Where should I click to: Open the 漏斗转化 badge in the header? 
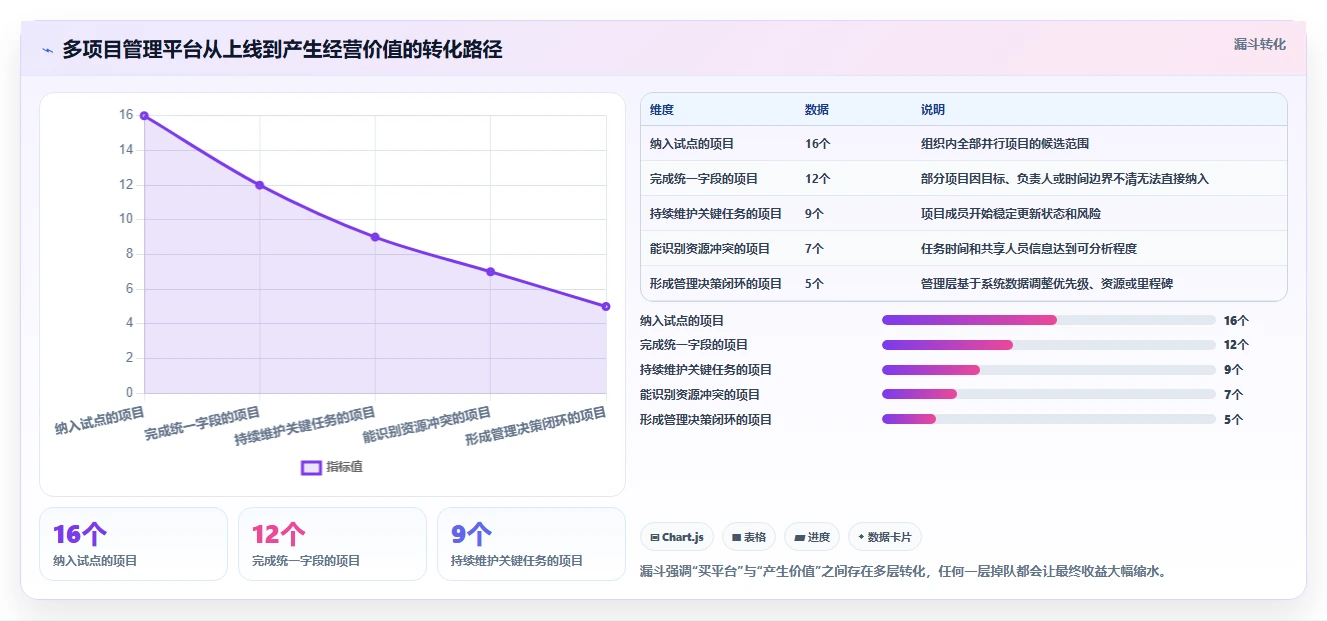tap(1259, 45)
